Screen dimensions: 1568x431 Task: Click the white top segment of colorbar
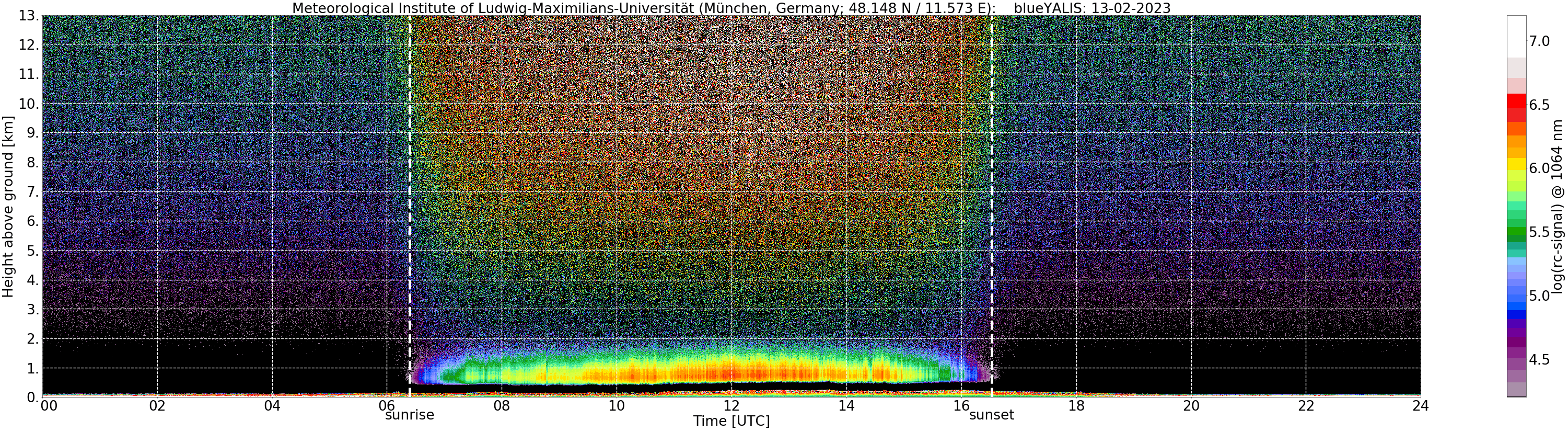1516,37
